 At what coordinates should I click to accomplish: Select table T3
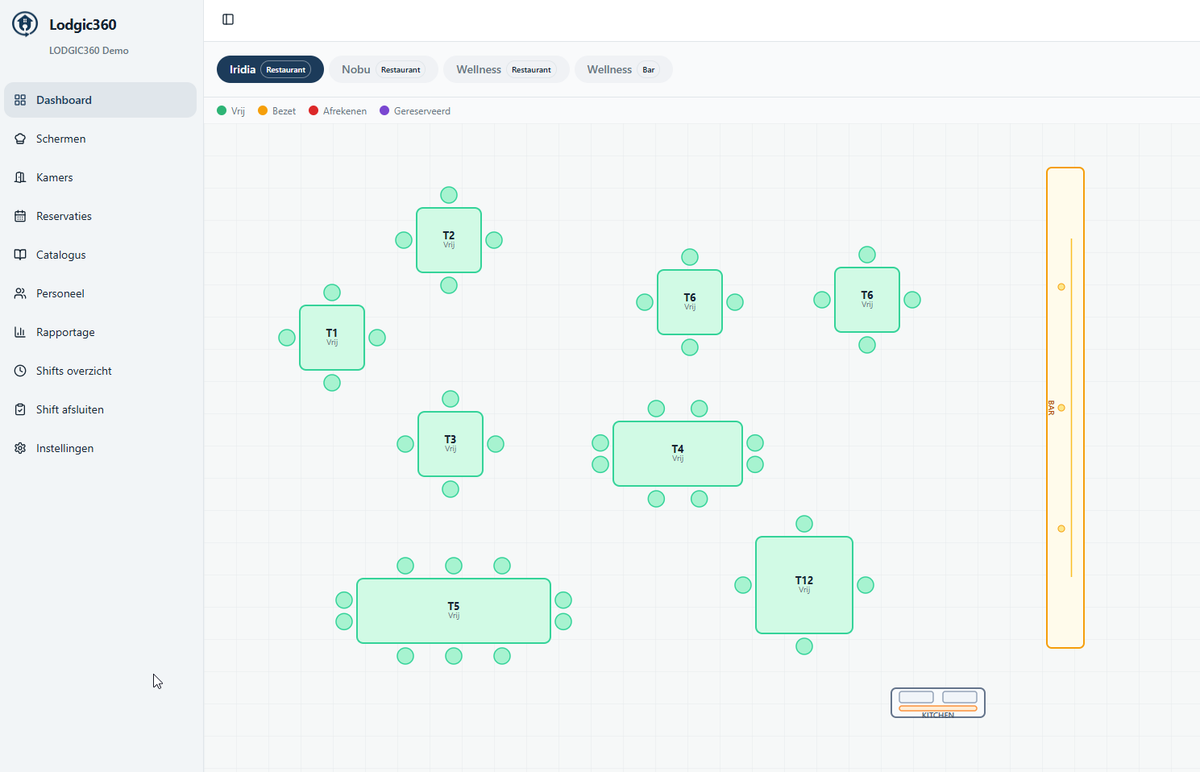[x=450, y=444]
